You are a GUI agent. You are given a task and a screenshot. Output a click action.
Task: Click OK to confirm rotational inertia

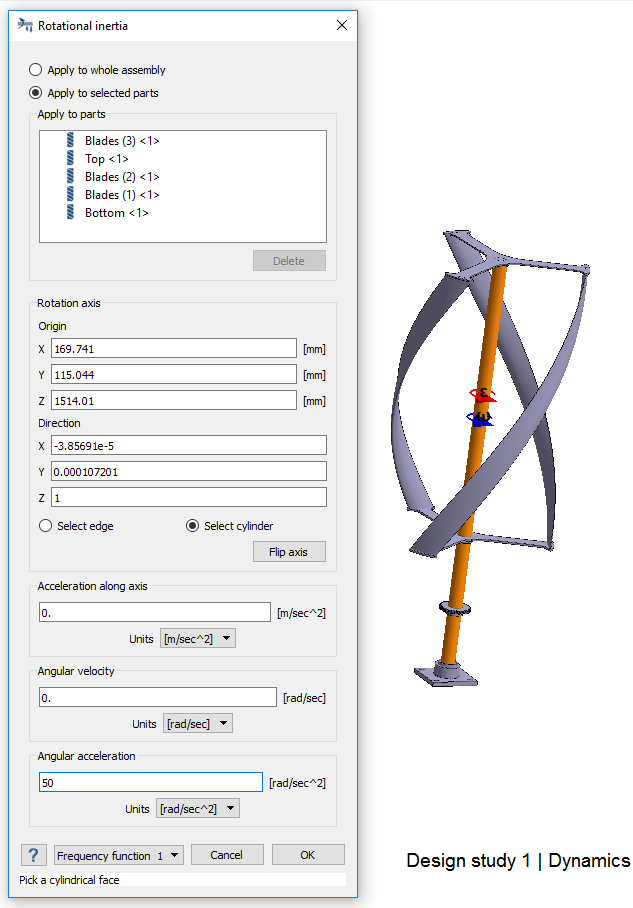tap(307, 855)
